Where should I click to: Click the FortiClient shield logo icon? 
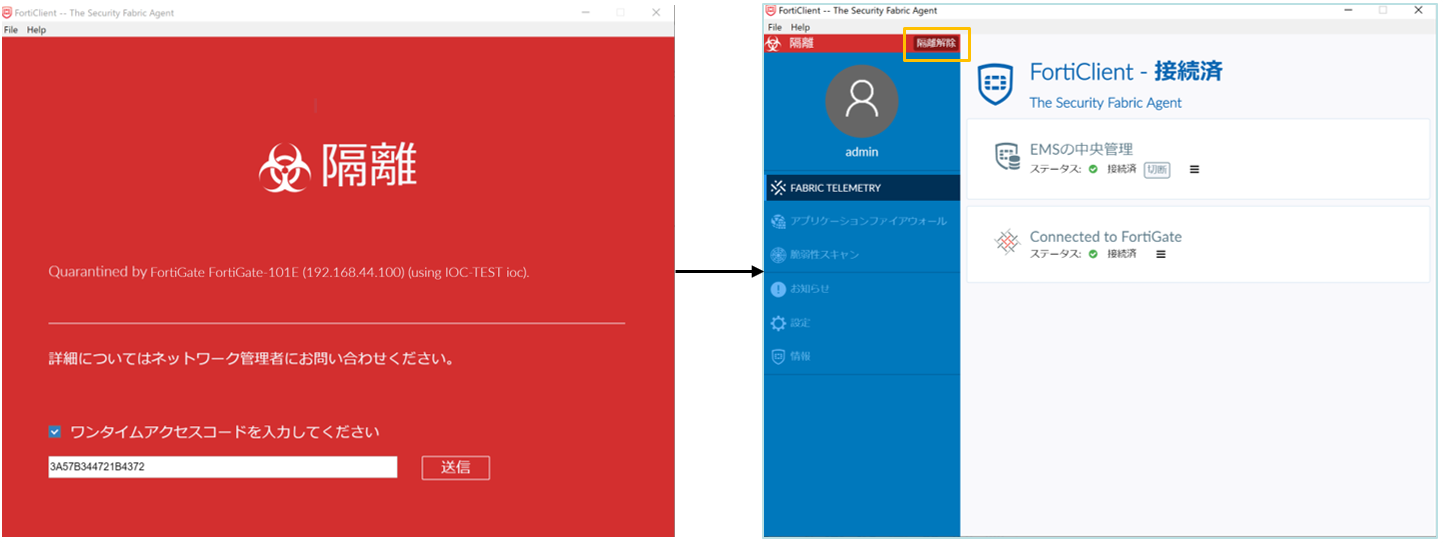pos(996,84)
